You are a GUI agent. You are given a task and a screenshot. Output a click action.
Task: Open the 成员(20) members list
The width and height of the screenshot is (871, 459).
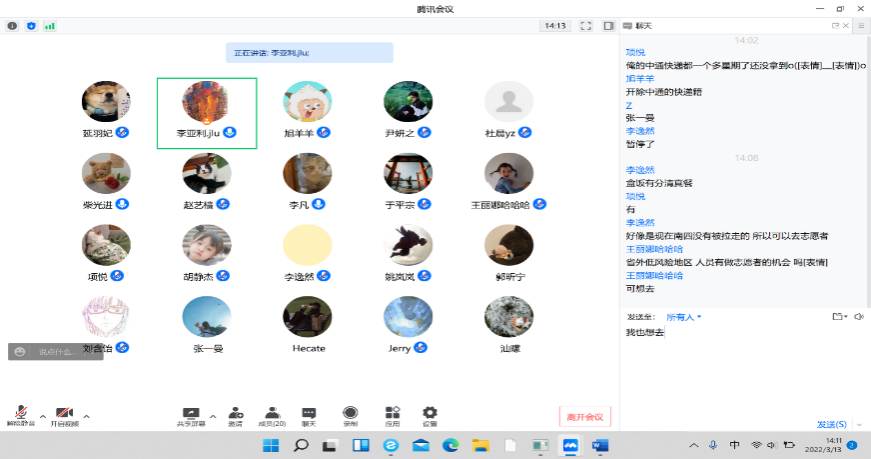(272, 413)
